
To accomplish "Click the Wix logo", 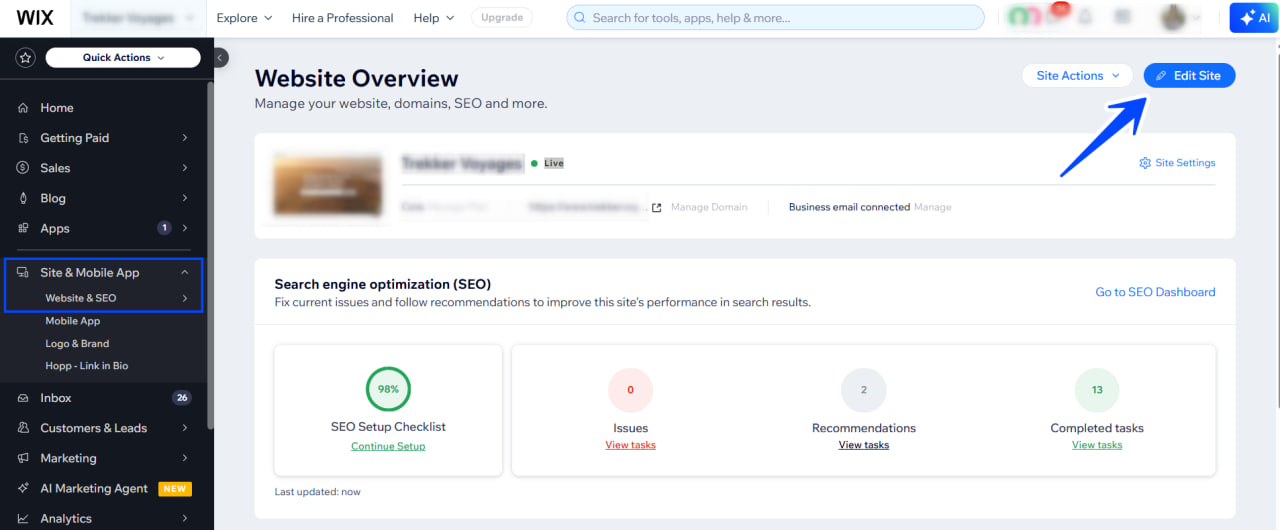I will point(35,17).
